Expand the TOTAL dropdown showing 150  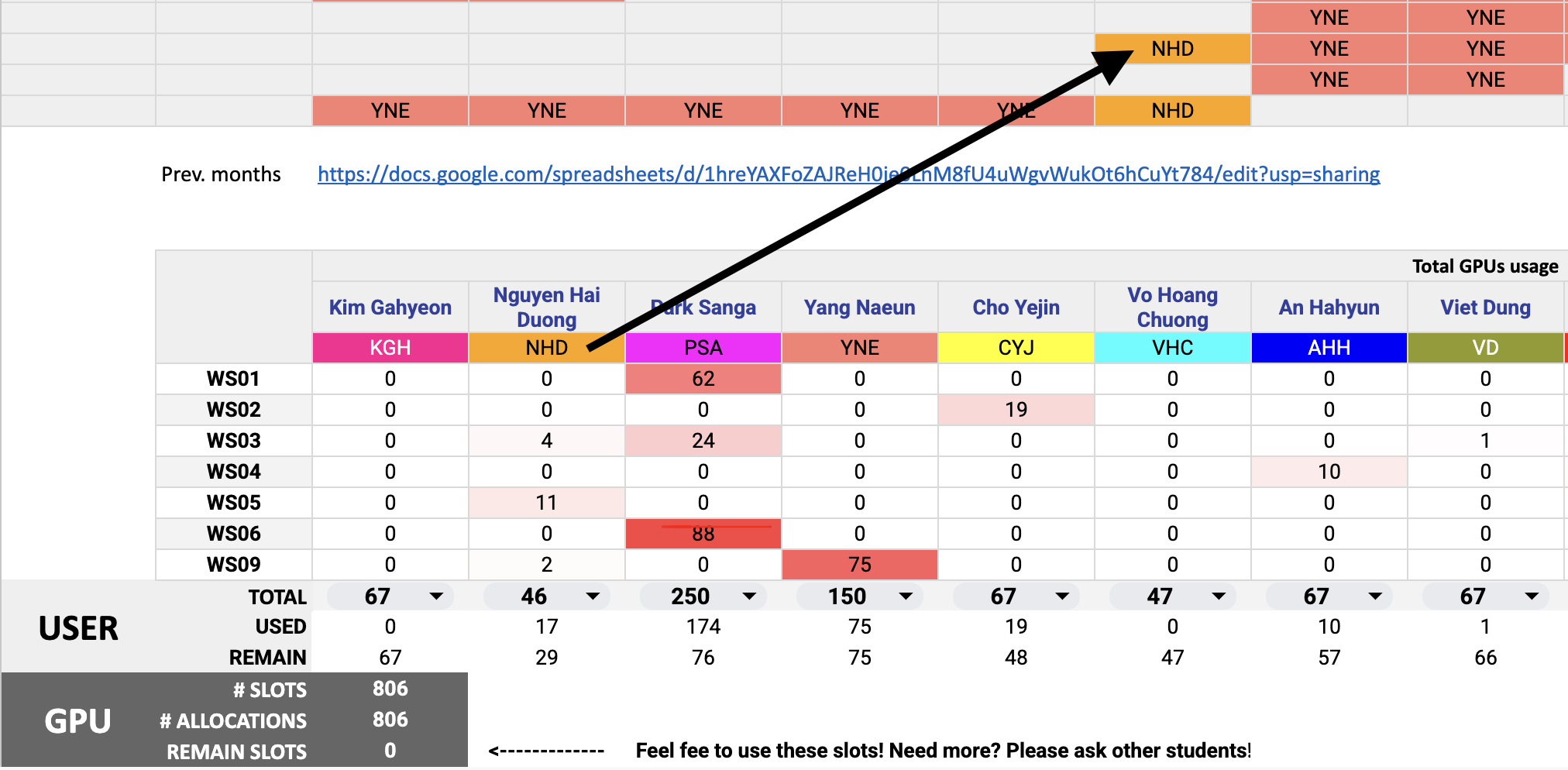pos(906,596)
